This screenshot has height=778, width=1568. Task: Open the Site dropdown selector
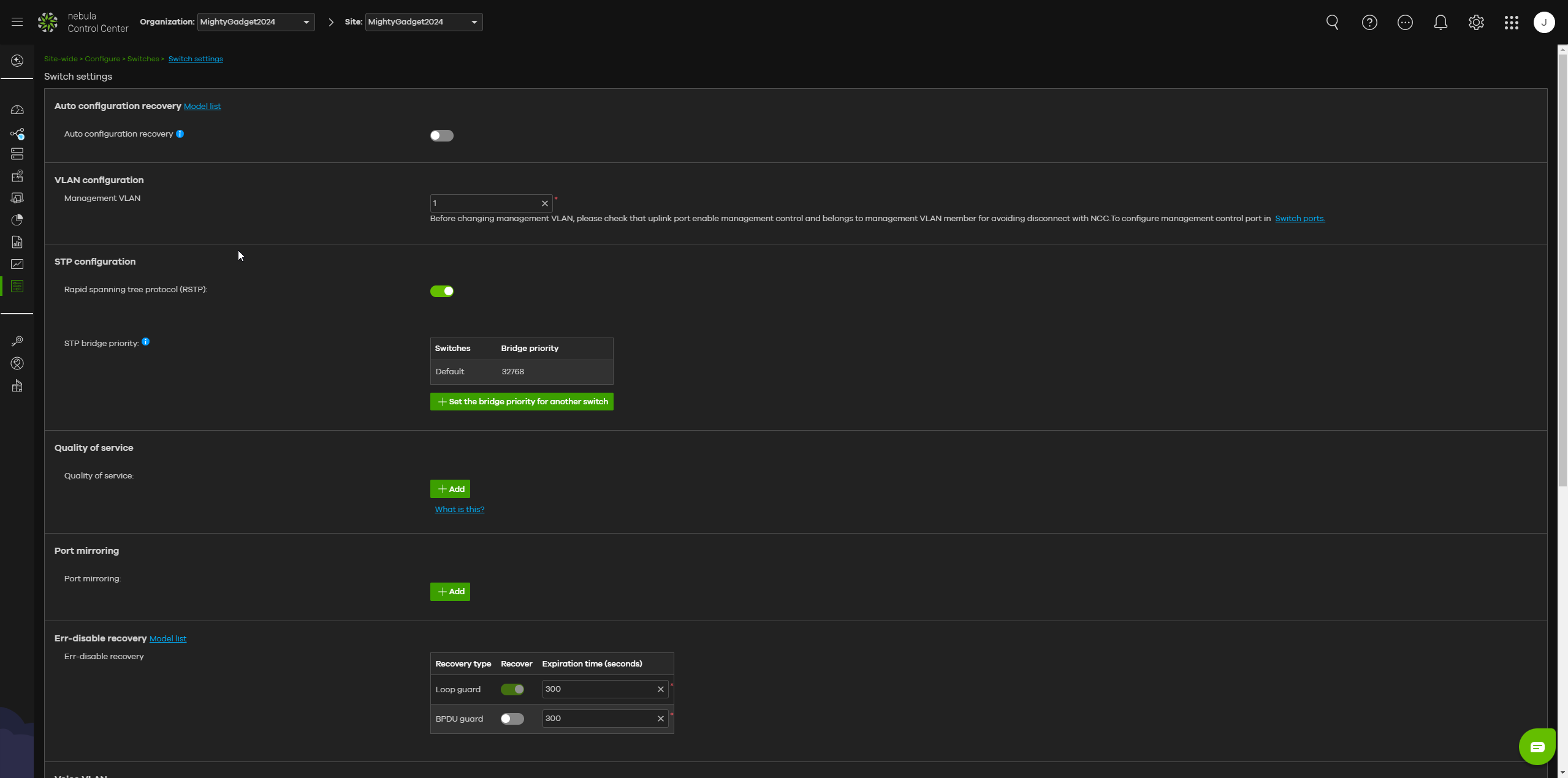tap(423, 22)
